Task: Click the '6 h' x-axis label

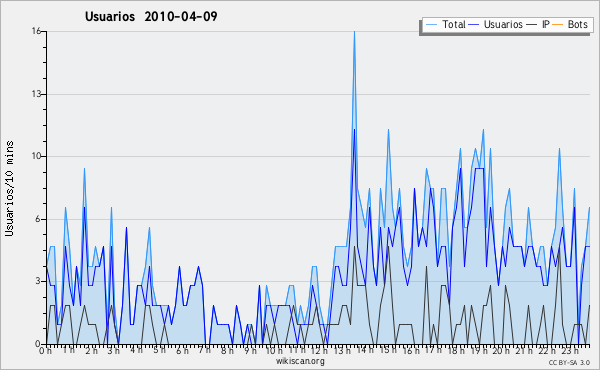Action: click(x=182, y=351)
